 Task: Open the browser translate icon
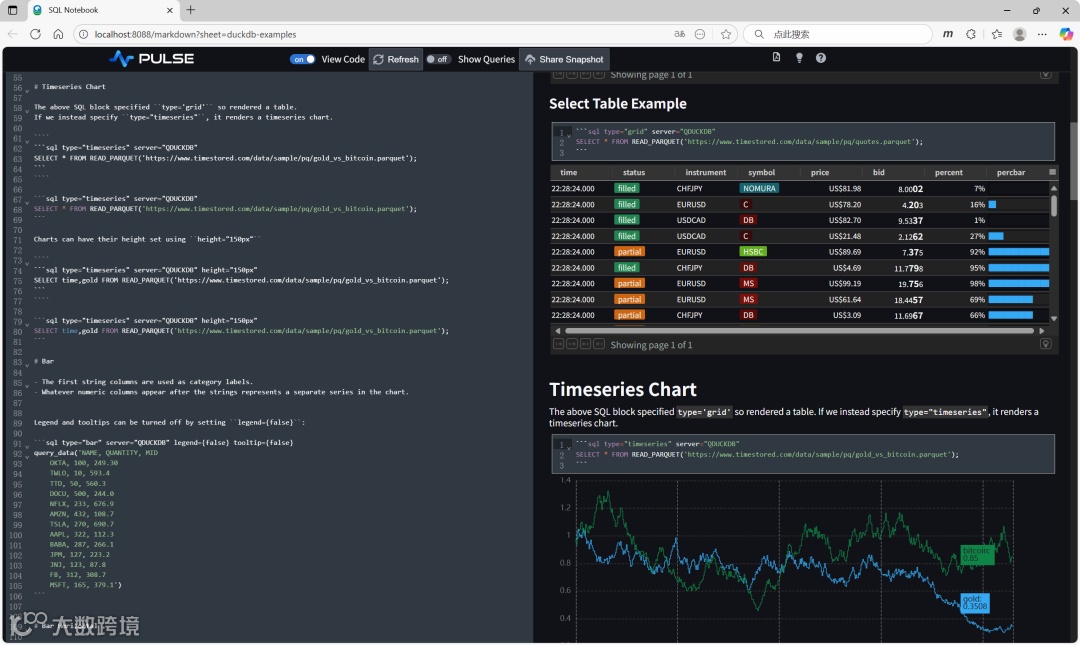click(x=679, y=34)
